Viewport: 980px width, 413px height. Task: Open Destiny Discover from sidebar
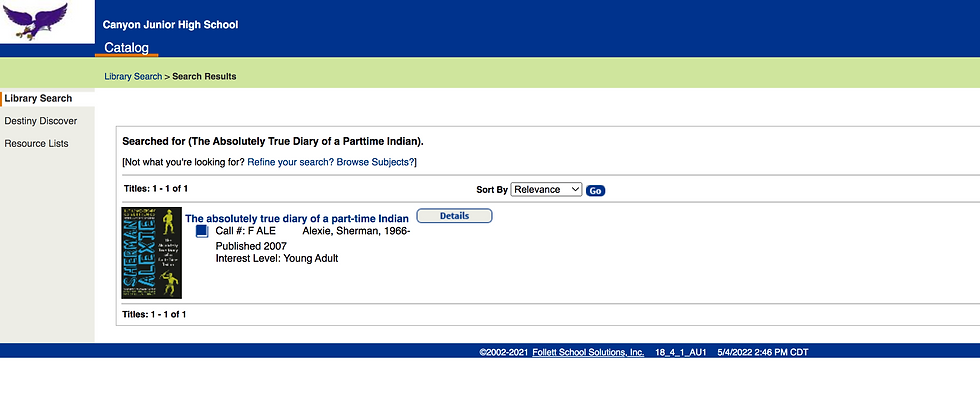tap(41, 121)
